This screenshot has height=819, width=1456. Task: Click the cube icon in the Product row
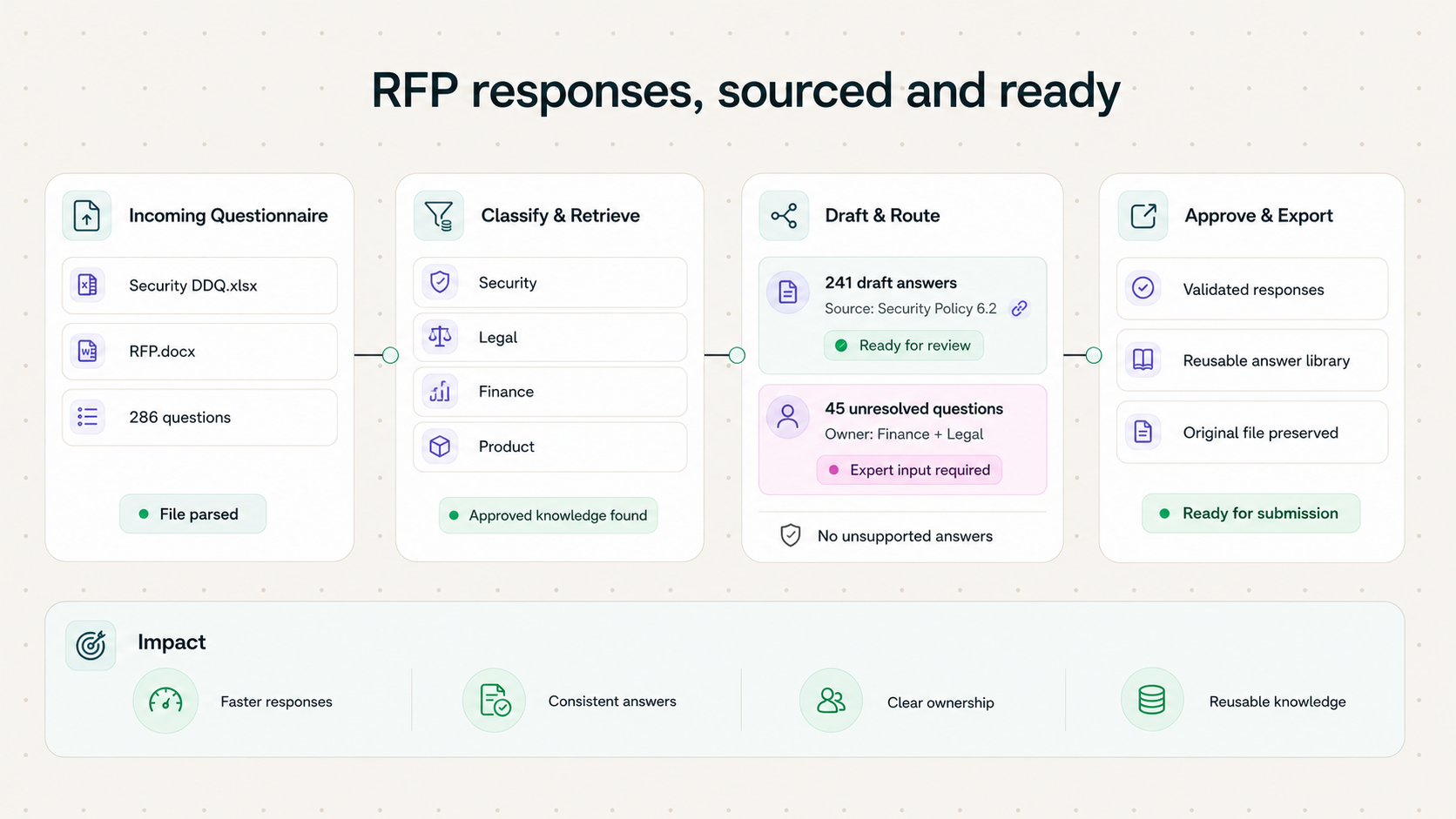(440, 446)
